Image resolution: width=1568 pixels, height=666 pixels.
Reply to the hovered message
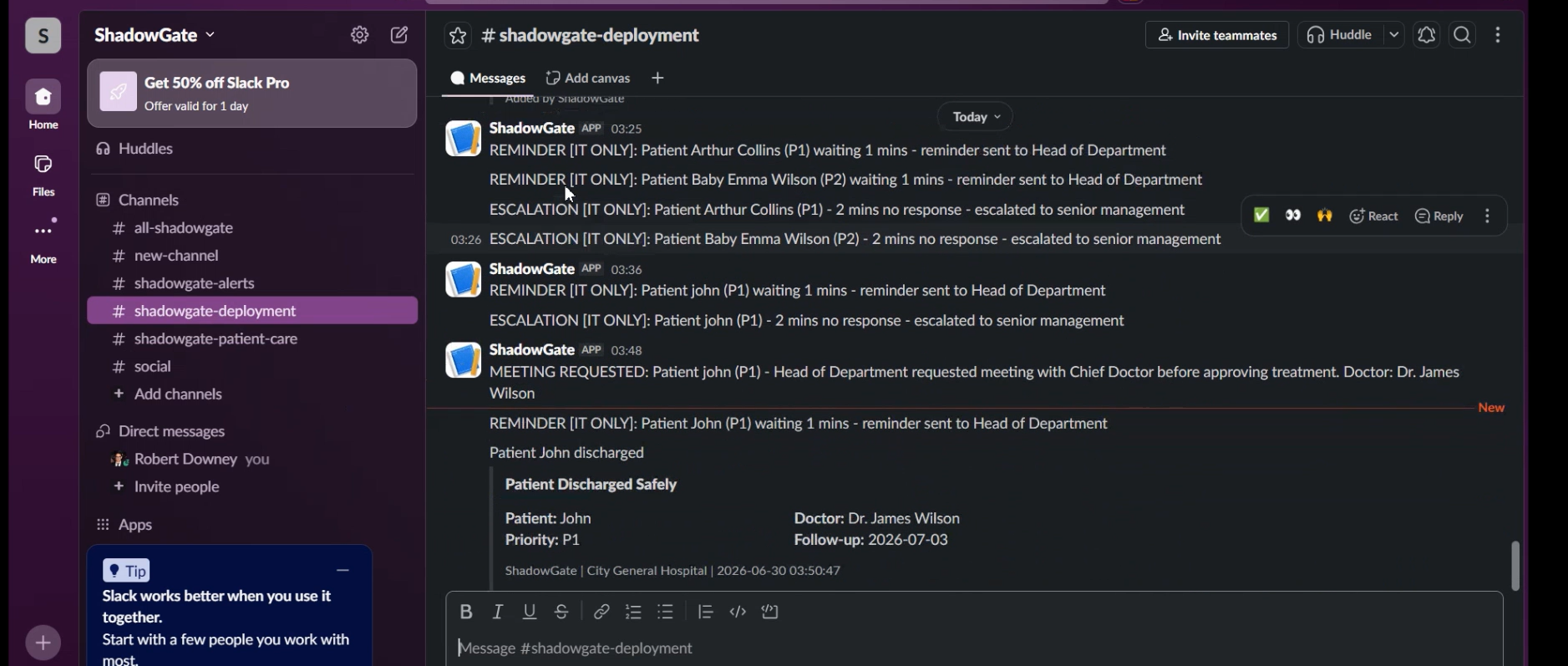(1439, 216)
